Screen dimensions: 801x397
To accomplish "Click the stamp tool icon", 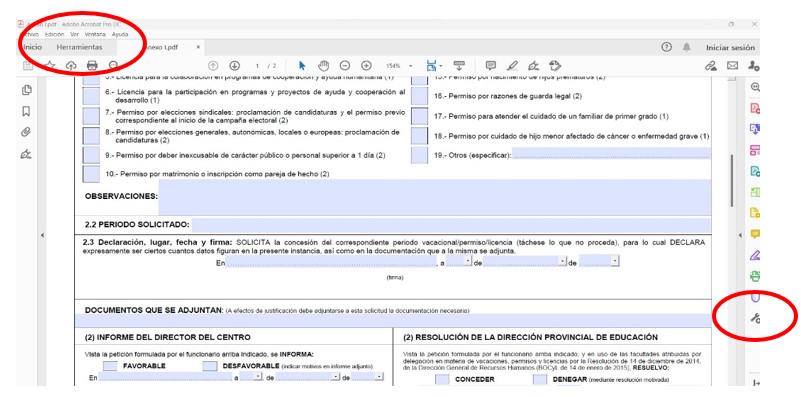I will click(555, 65).
